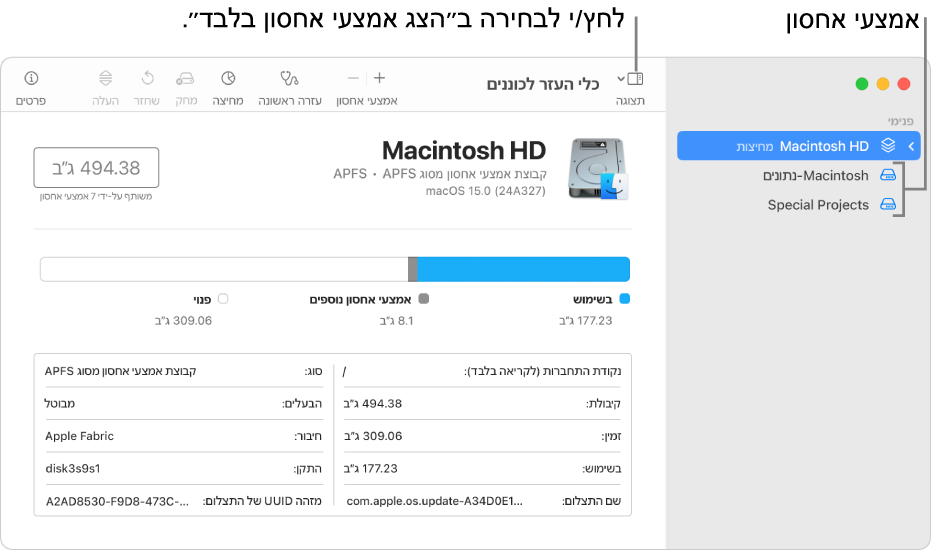
Task: Click the פנימי sidebar section header
Action: [901, 121]
